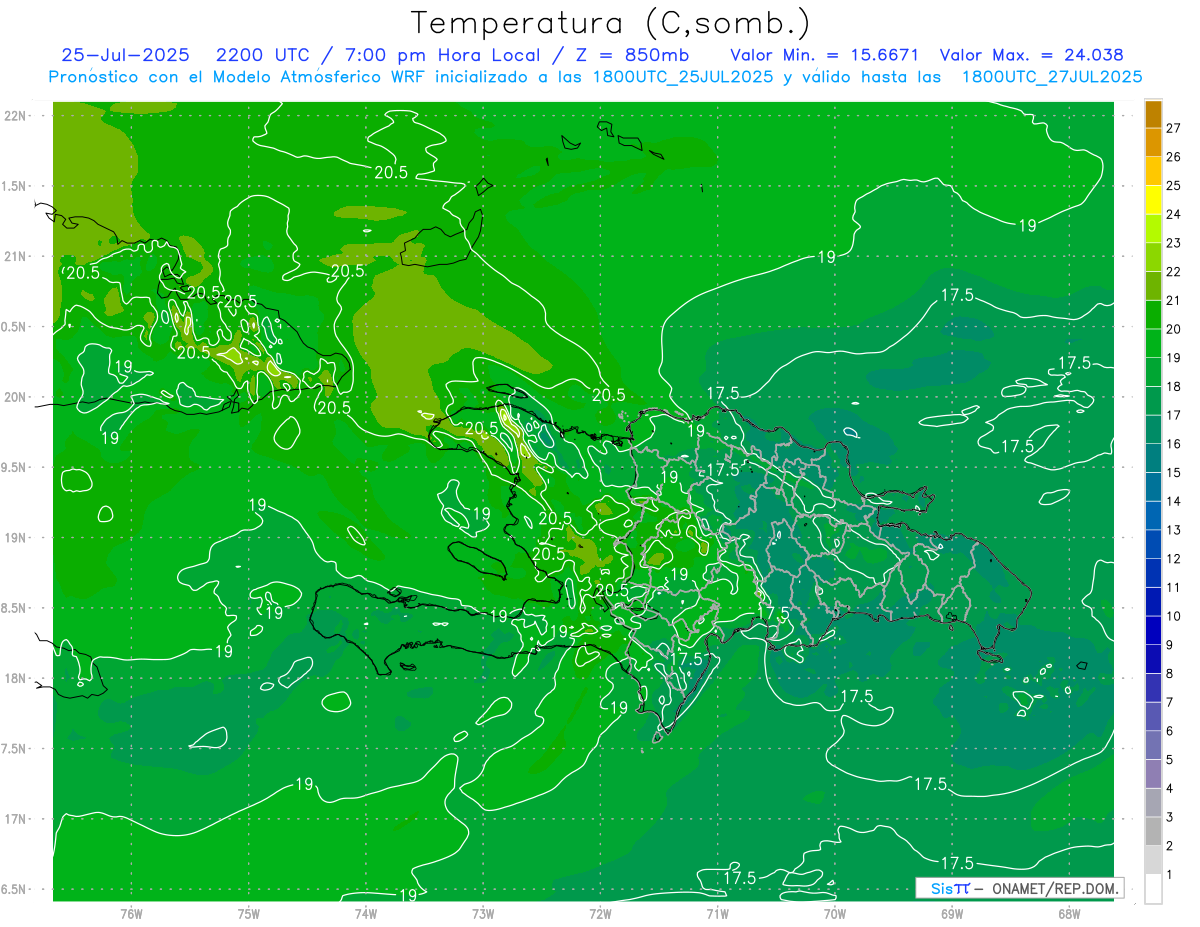Click legend value "27"
The height and width of the screenshot is (927, 1200).
[1173, 128]
